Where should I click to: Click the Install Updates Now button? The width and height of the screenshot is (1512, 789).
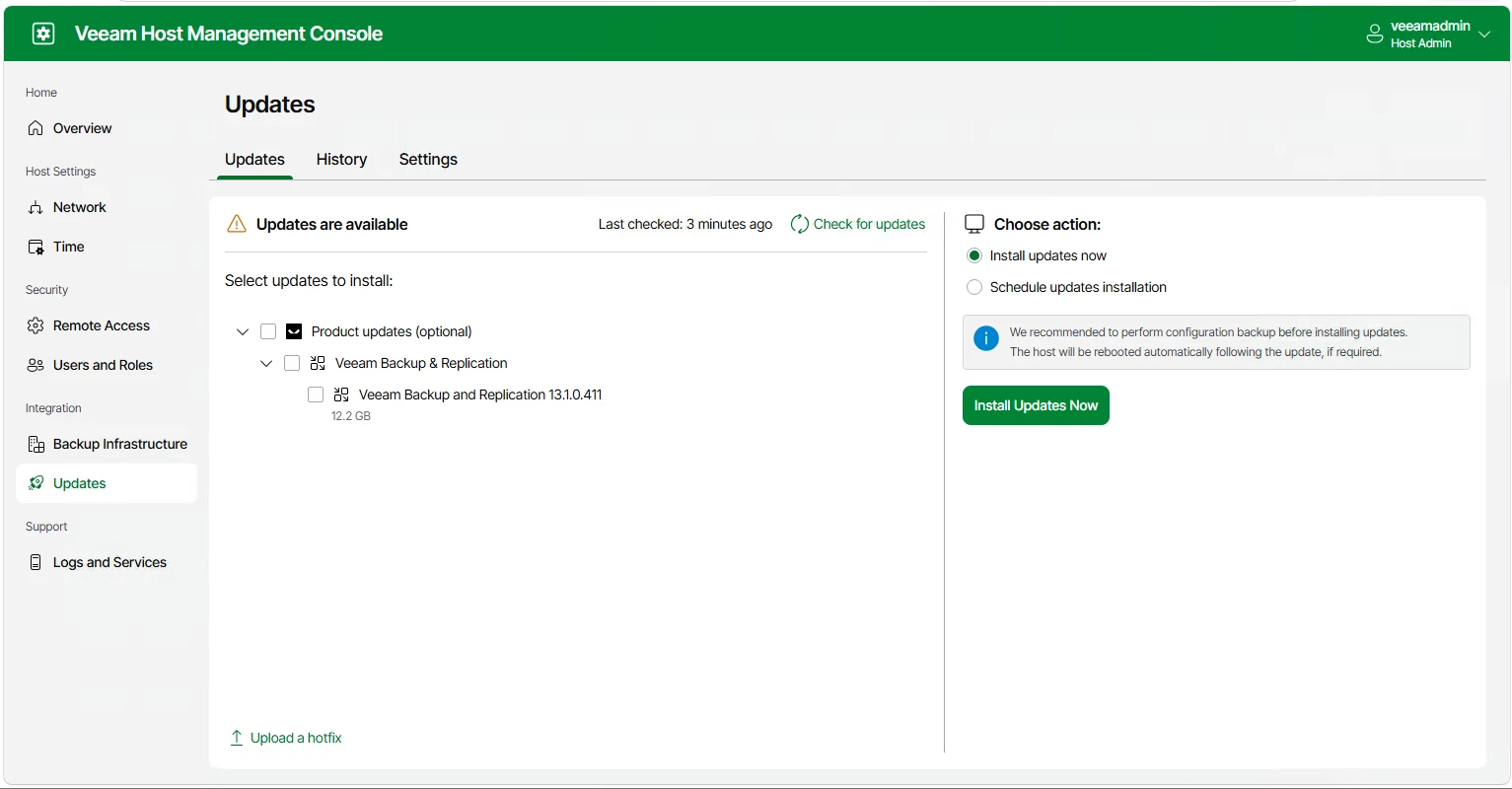pos(1036,405)
